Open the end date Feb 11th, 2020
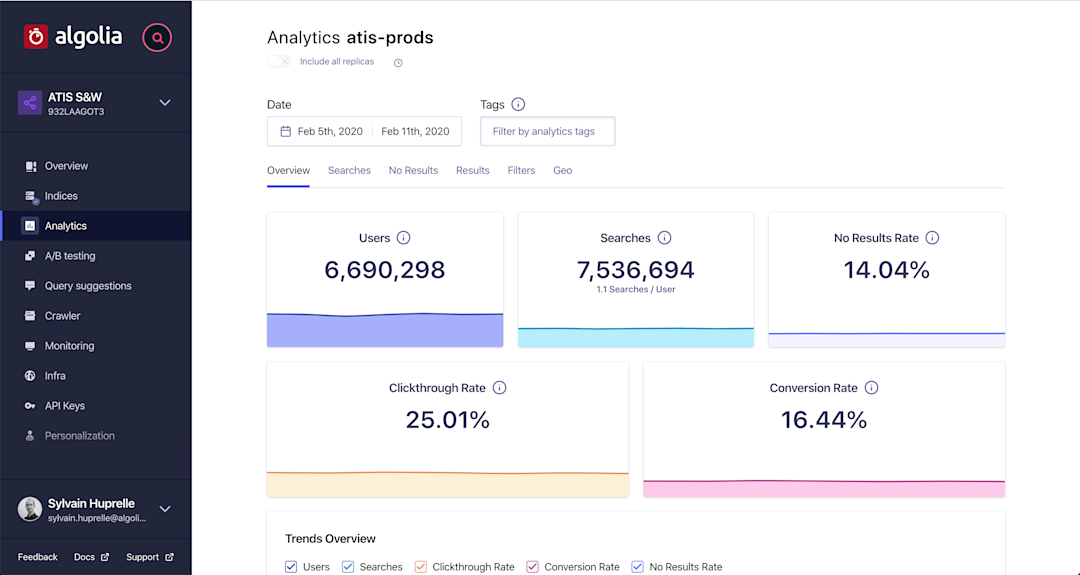 [415, 132]
